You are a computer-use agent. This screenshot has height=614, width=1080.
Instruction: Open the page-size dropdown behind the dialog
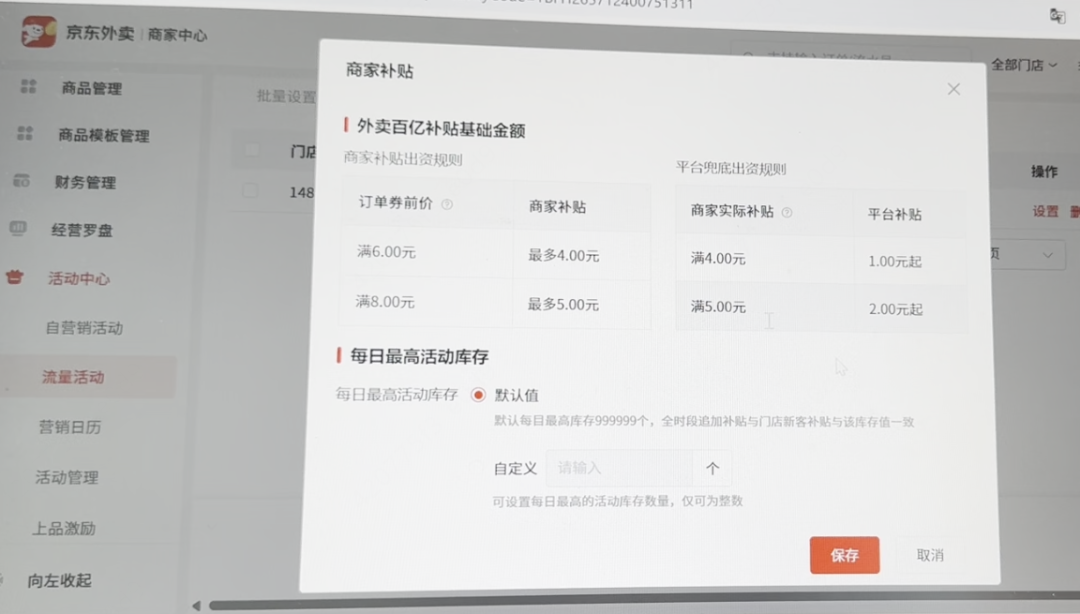[1028, 254]
